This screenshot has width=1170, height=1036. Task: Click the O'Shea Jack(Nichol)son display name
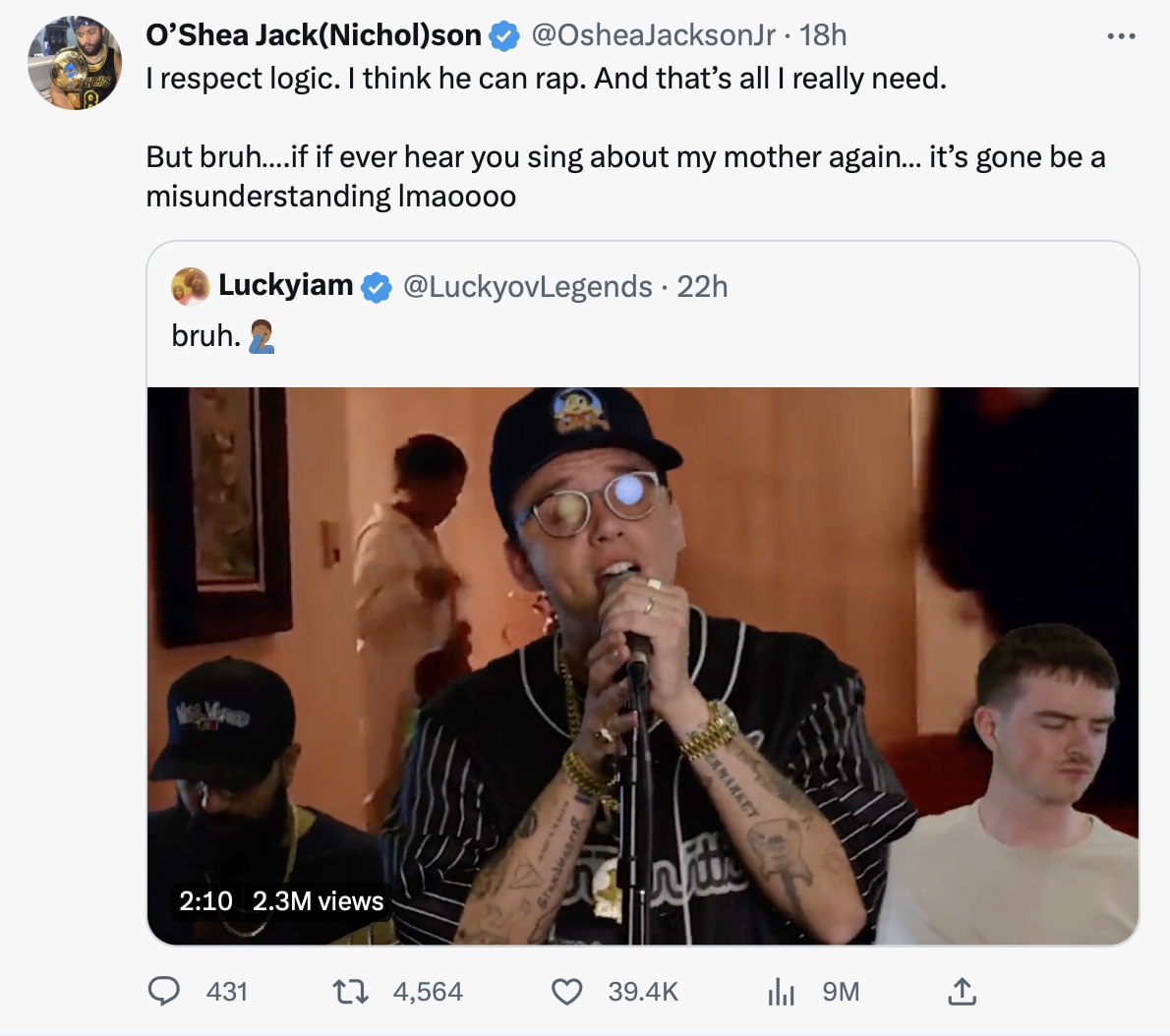314,35
